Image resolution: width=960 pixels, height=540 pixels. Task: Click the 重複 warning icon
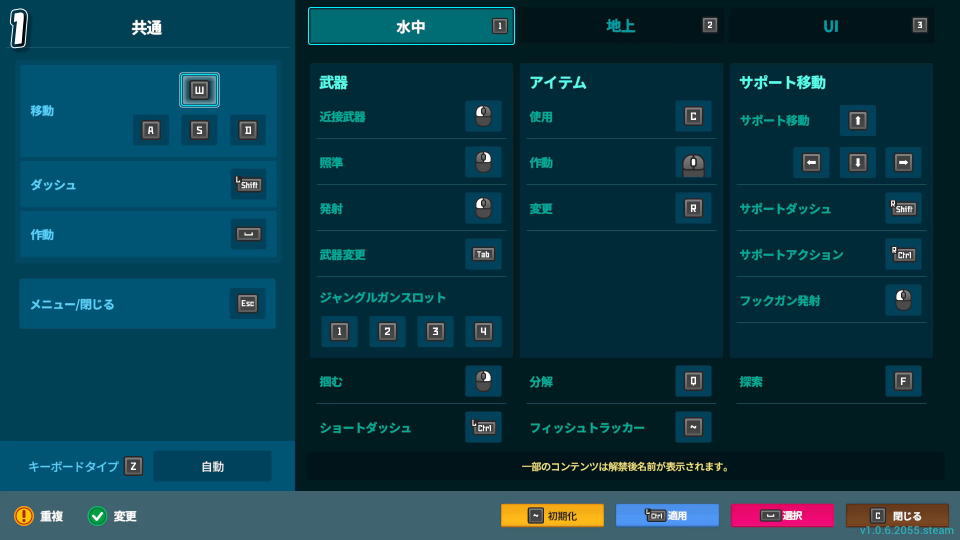[24, 516]
